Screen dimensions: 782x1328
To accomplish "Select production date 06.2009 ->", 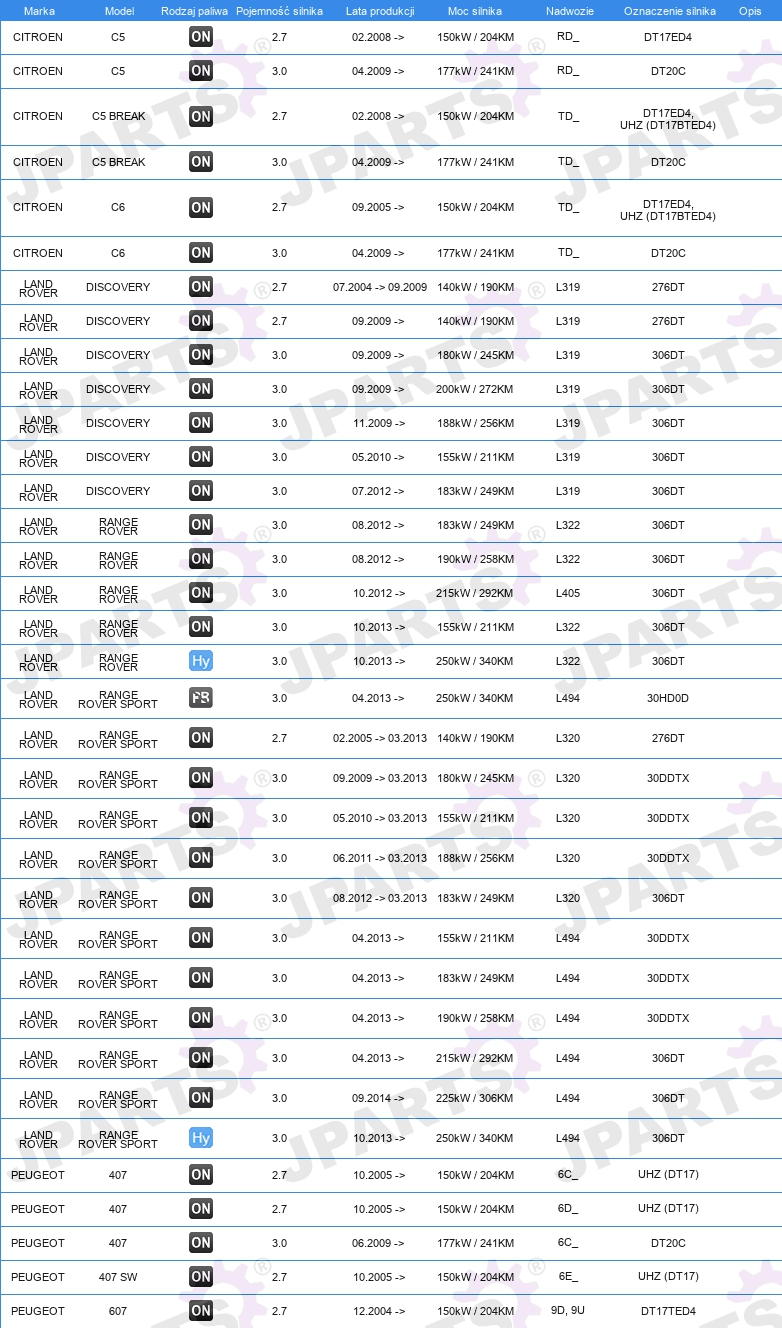I will click(x=379, y=1244).
